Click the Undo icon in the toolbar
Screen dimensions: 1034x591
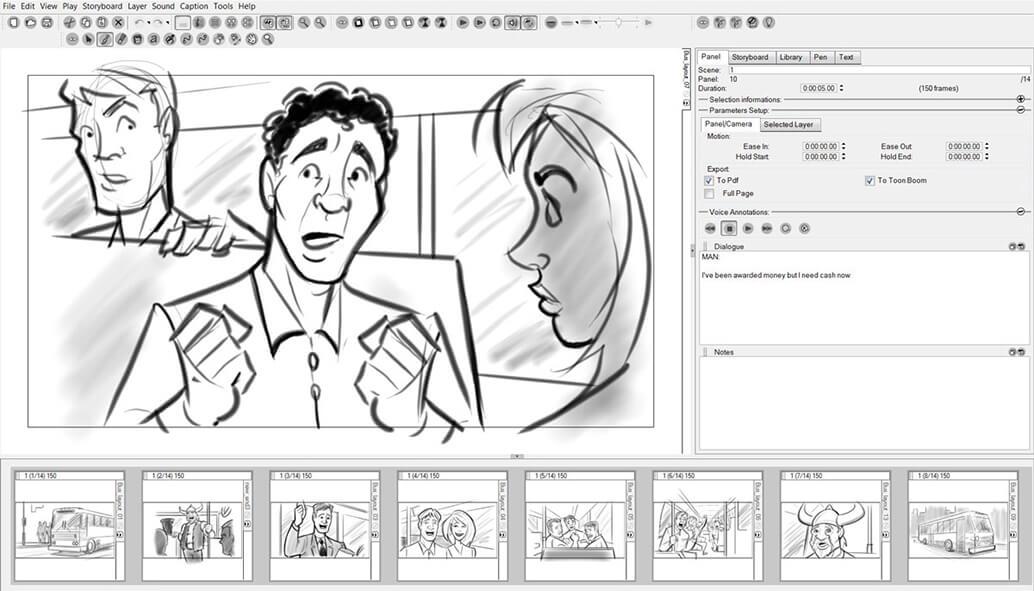[x=138, y=21]
